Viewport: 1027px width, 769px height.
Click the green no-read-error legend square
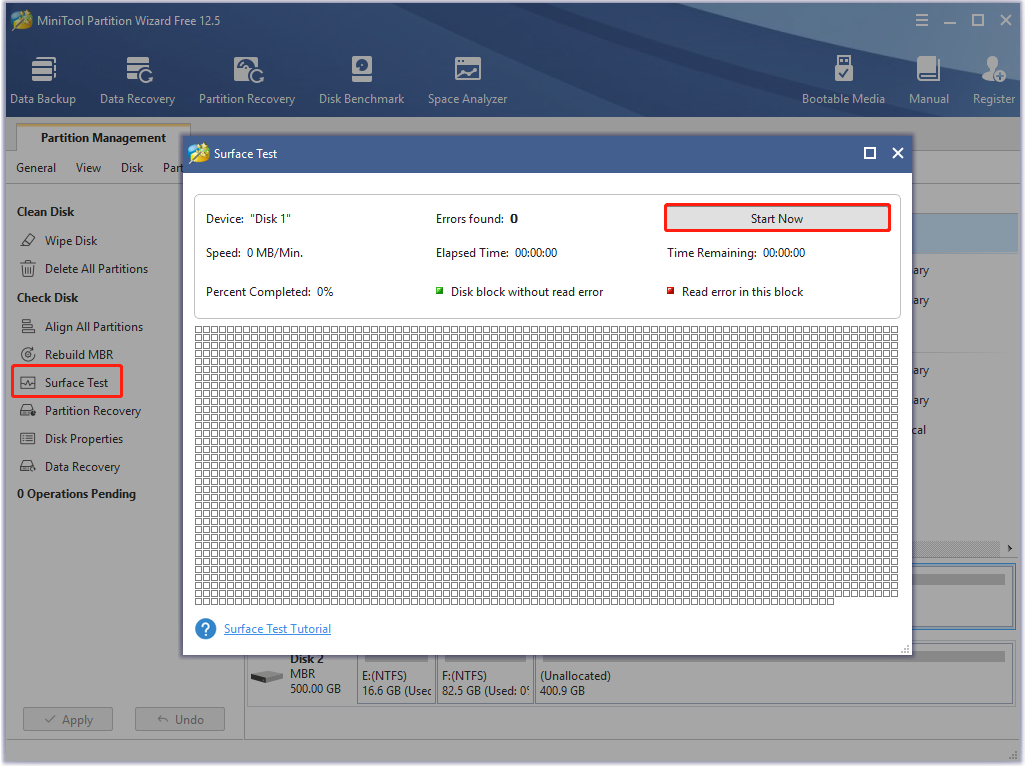pos(439,291)
